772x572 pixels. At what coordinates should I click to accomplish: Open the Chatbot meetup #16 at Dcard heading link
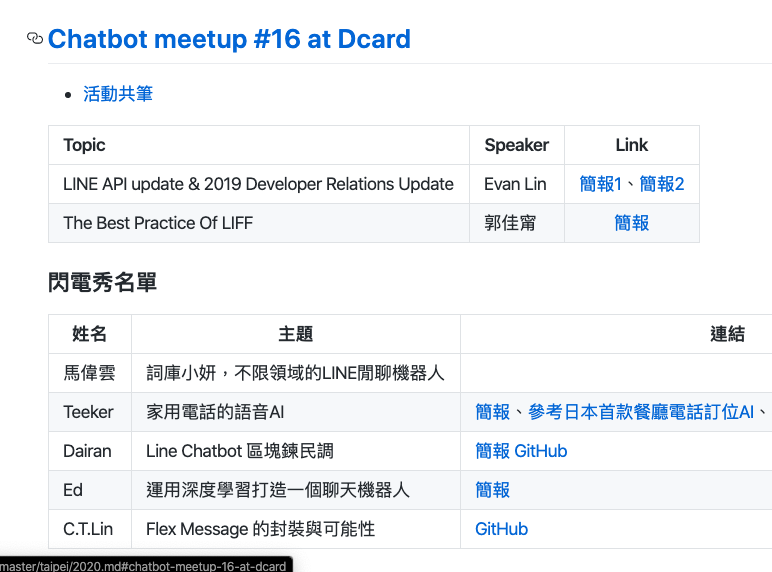pyautogui.click(x=229, y=39)
